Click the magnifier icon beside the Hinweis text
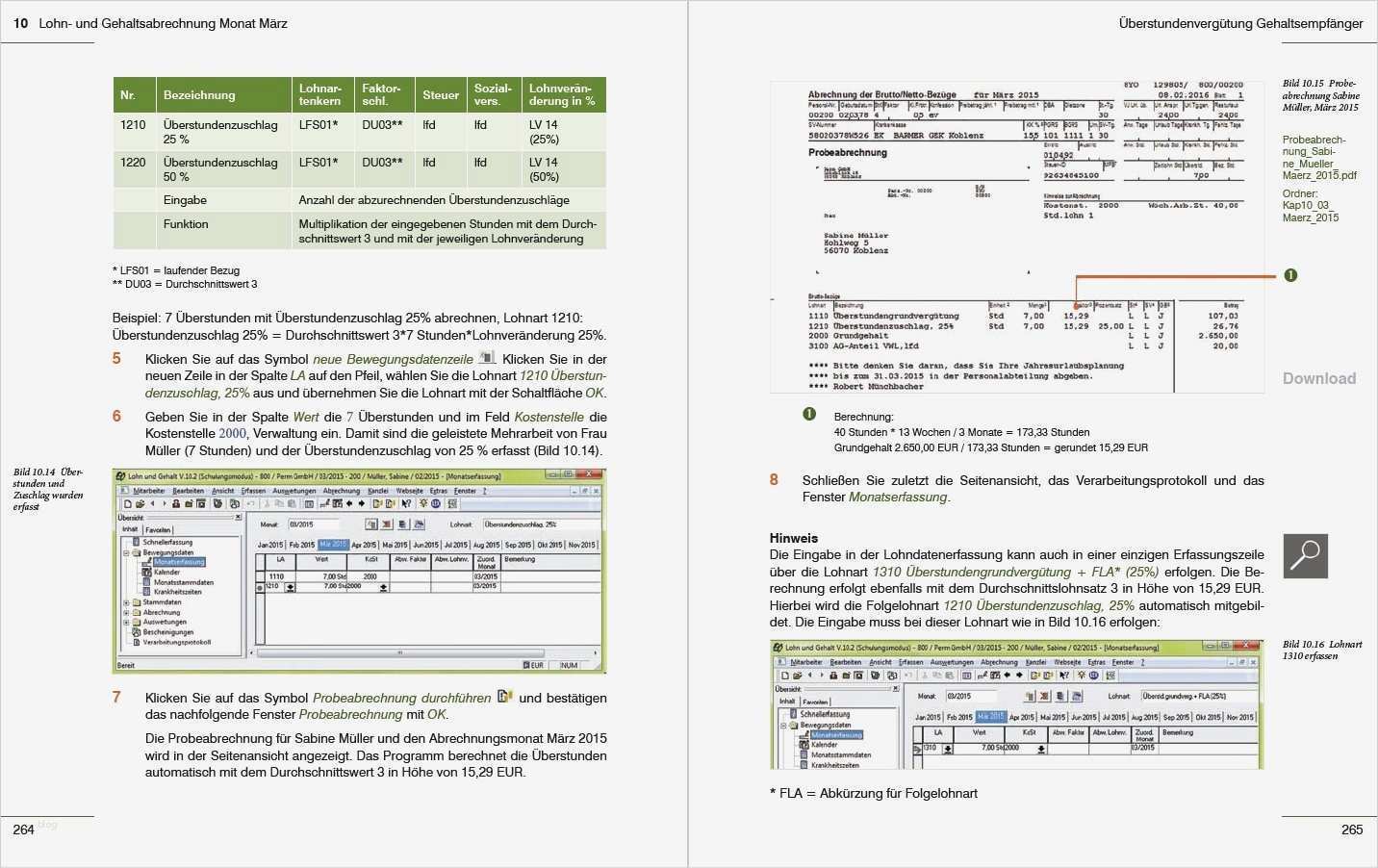This screenshot has height=868, width=1378. [1305, 555]
